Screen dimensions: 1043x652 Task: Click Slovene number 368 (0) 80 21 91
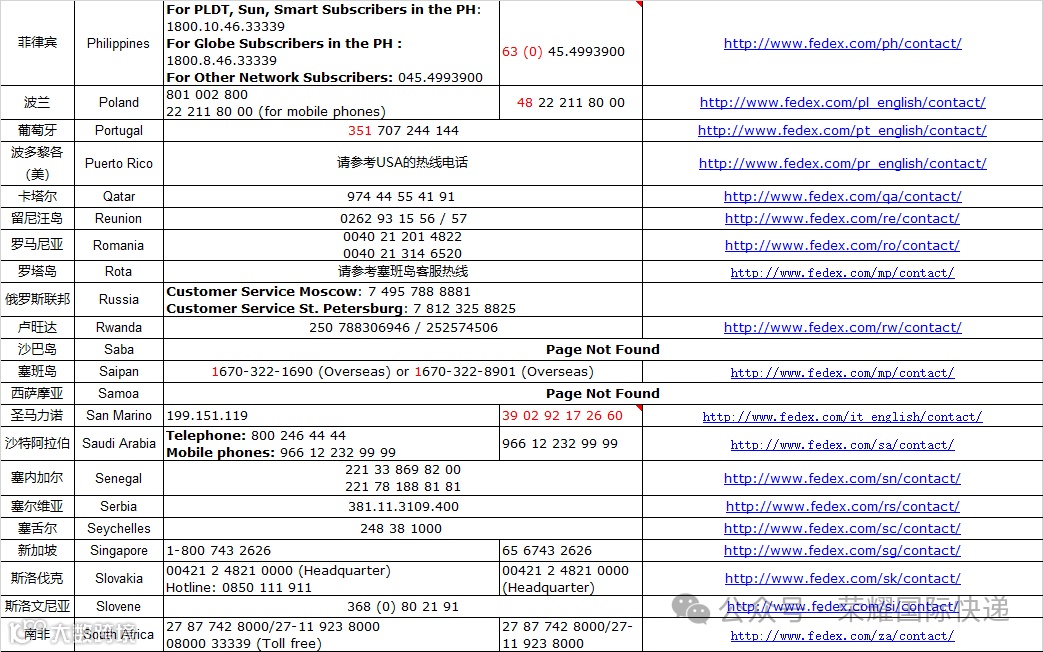[403, 606]
